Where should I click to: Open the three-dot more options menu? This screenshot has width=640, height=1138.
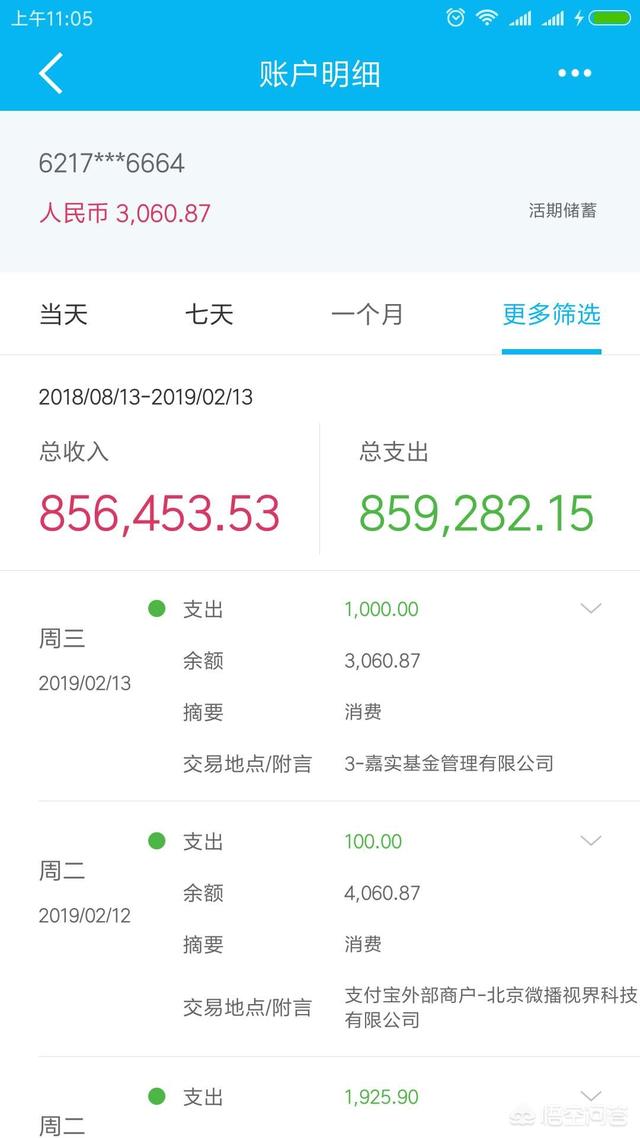[x=574, y=73]
